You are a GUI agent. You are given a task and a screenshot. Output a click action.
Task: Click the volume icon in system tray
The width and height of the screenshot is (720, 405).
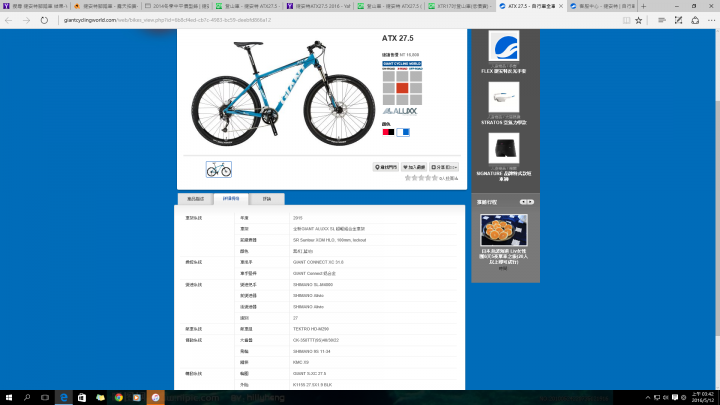(x=665, y=398)
